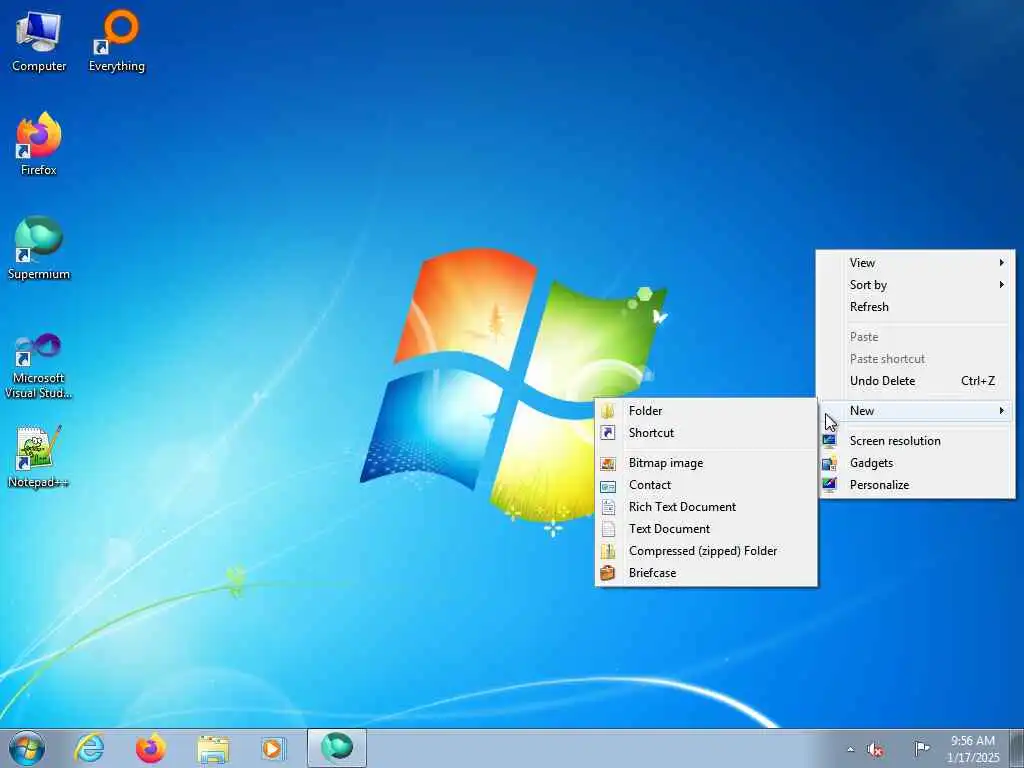Select the Everything desktop shortcut
The width and height of the screenshot is (1024, 768).
pos(117,42)
